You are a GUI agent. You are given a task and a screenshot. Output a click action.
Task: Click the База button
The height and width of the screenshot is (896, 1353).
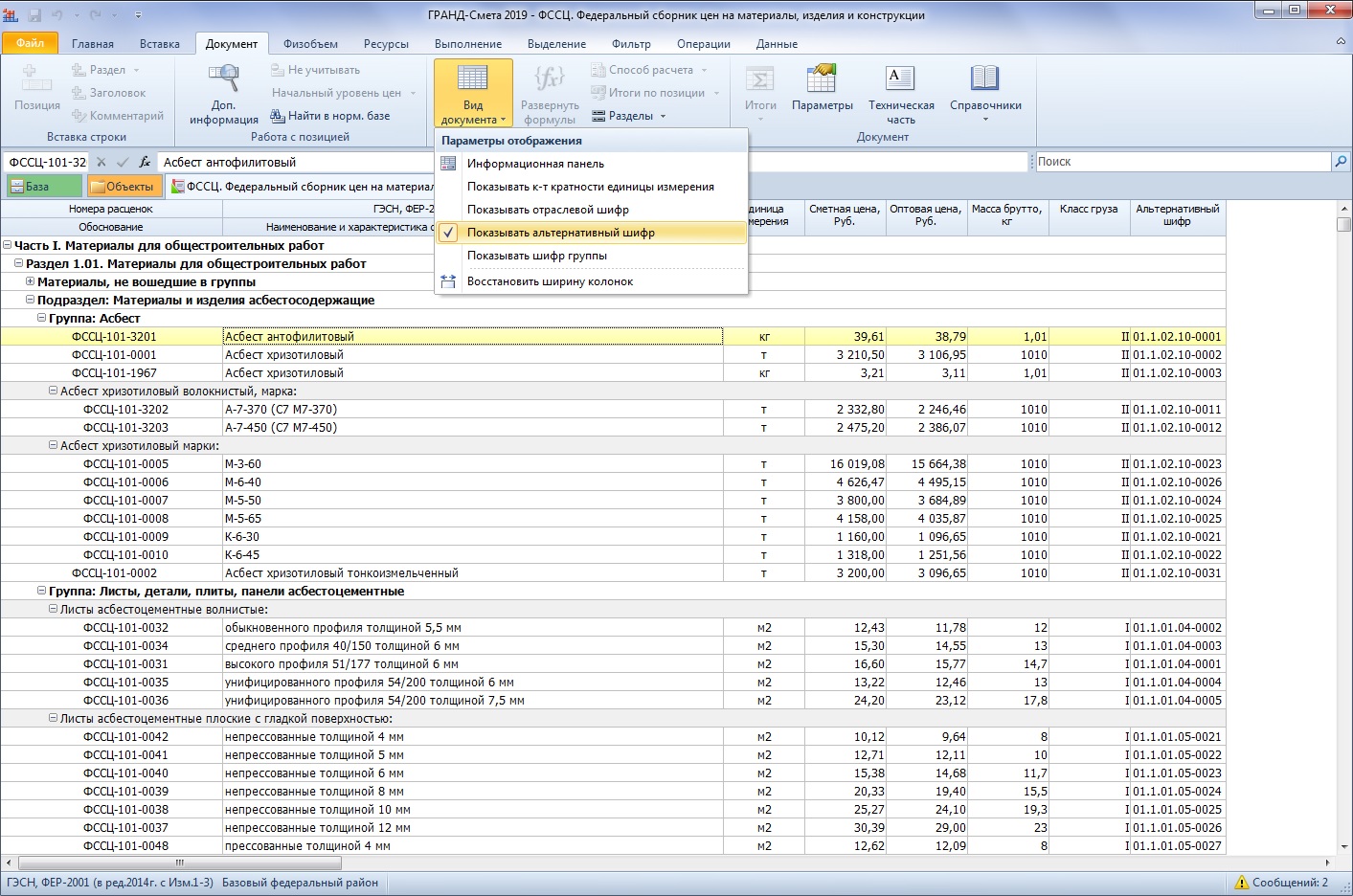44,187
